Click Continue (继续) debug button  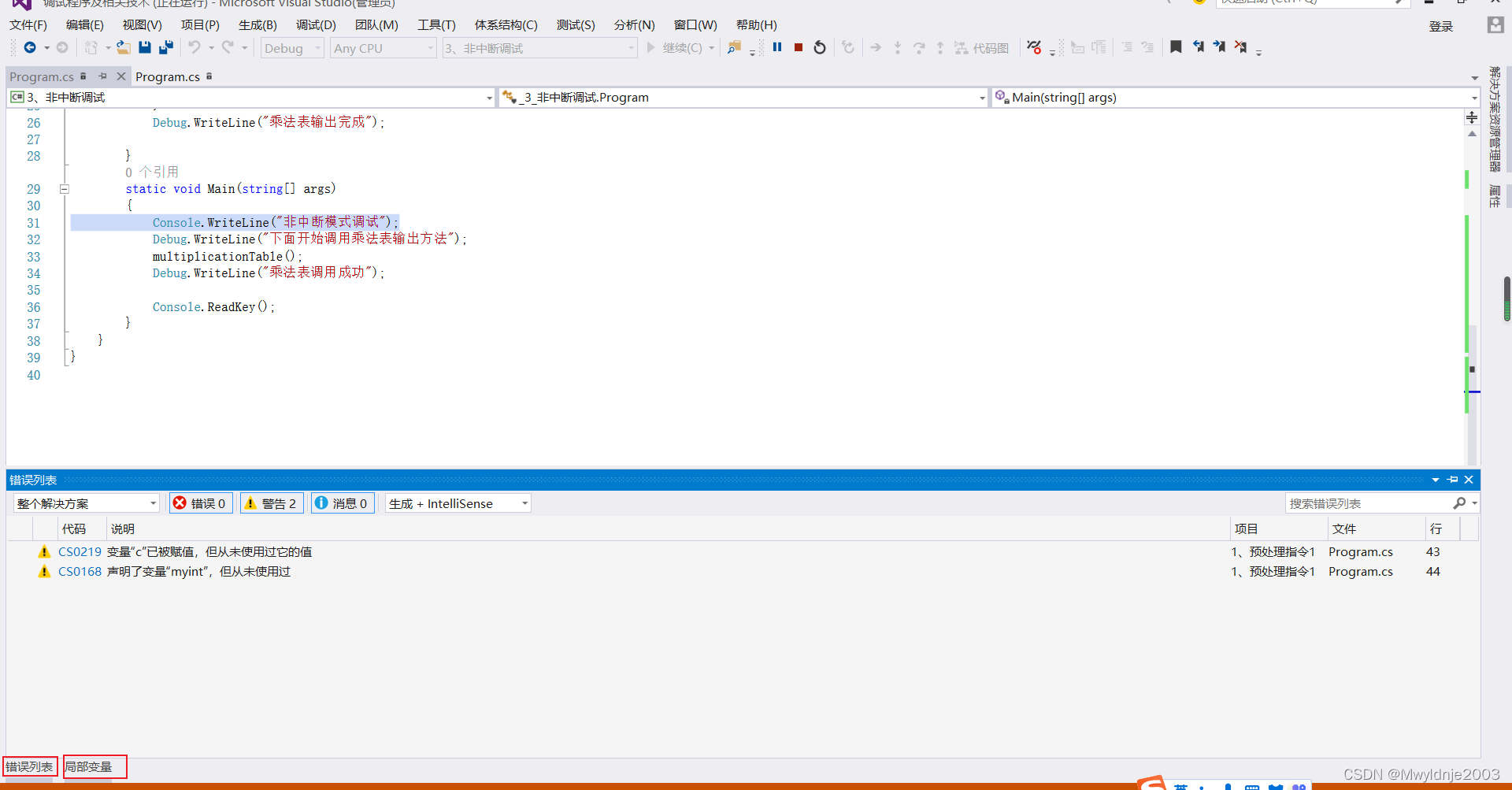(x=675, y=48)
